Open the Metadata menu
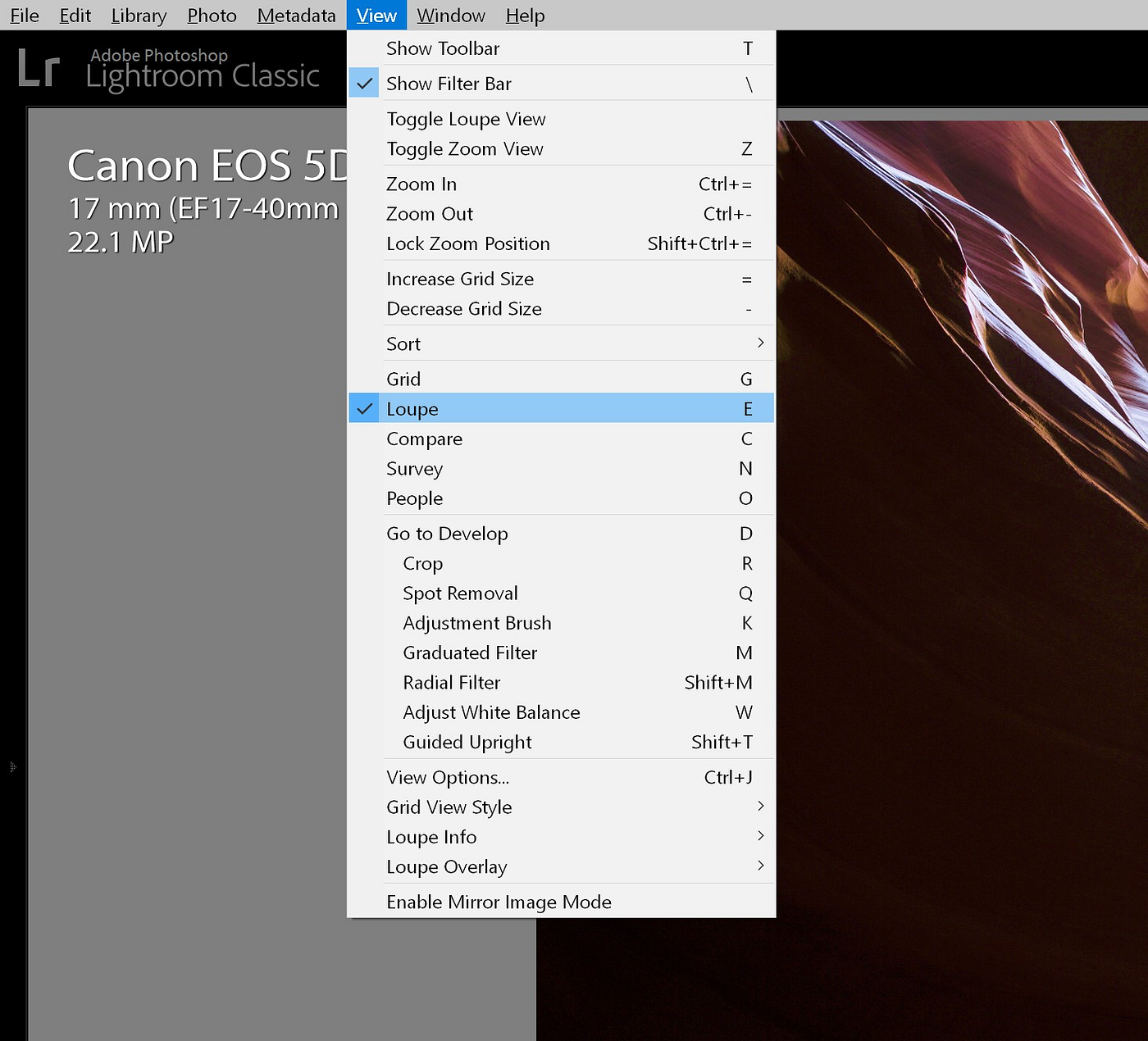1148x1041 pixels. coord(296,16)
